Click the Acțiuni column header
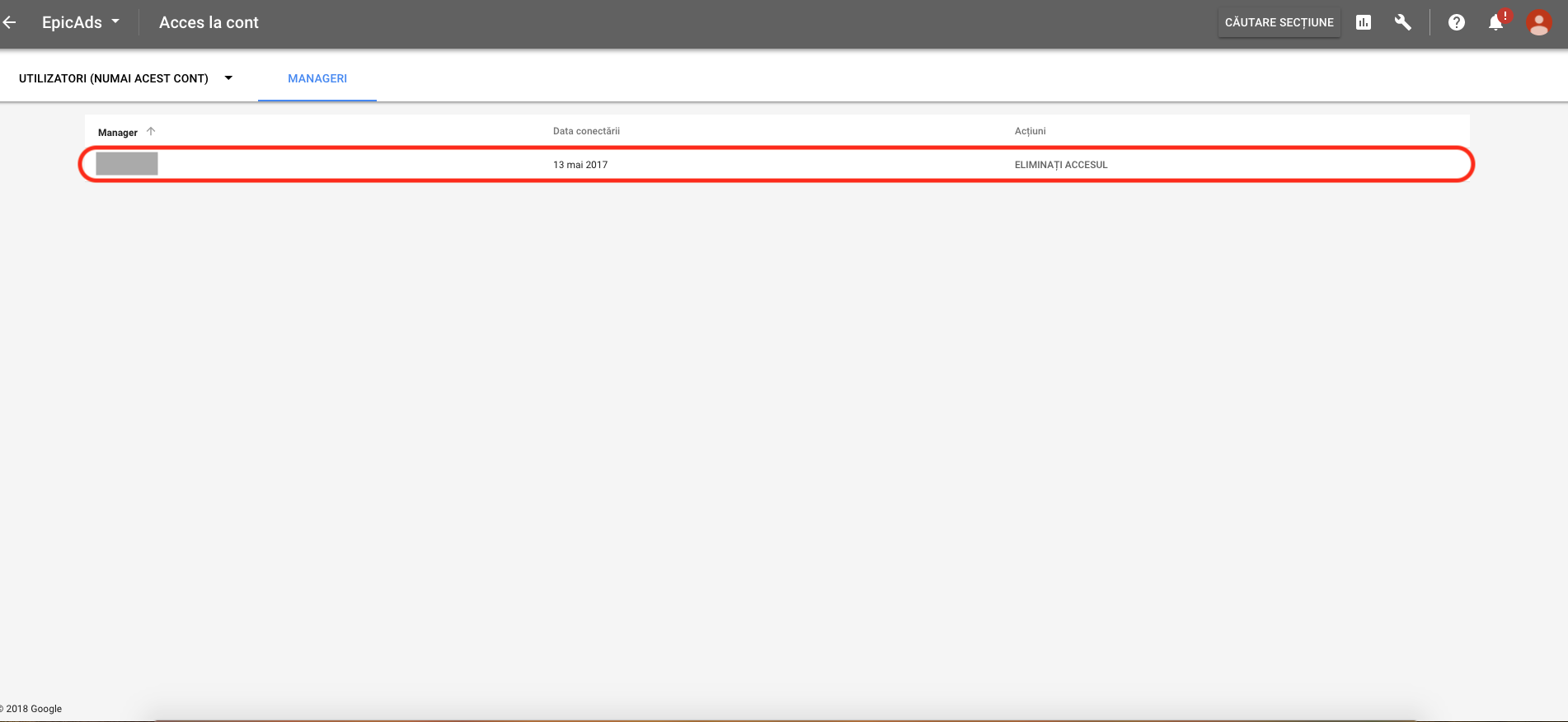1568x722 pixels. pos(1030,131)
